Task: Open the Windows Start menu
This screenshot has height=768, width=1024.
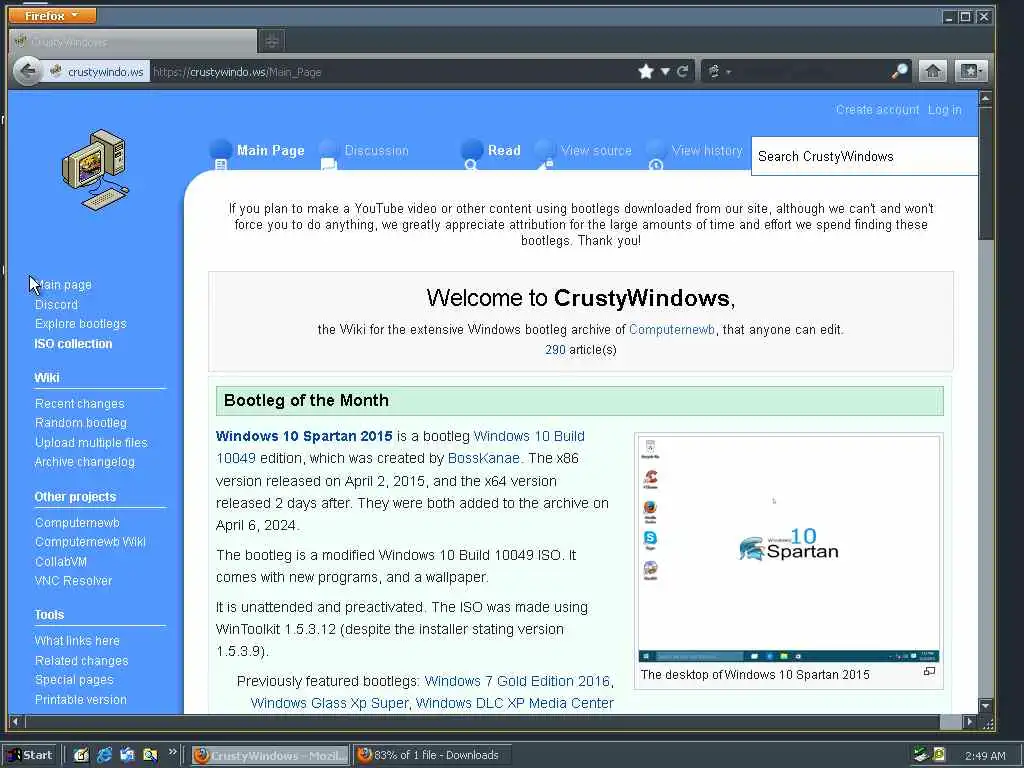Action: [30, 755]
